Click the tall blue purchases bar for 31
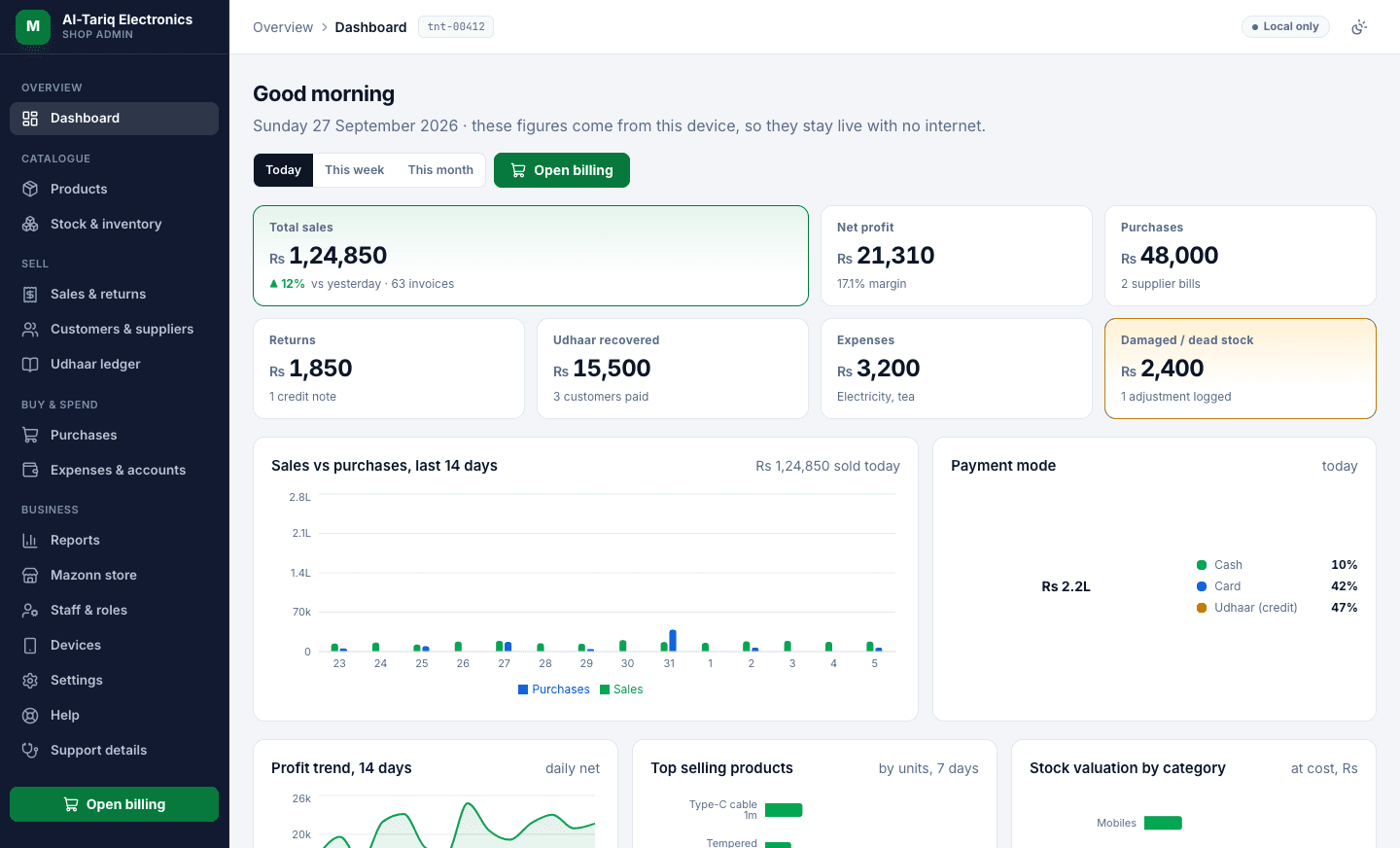Viewport: 1400px width, 848px height. tap(673, 641)
